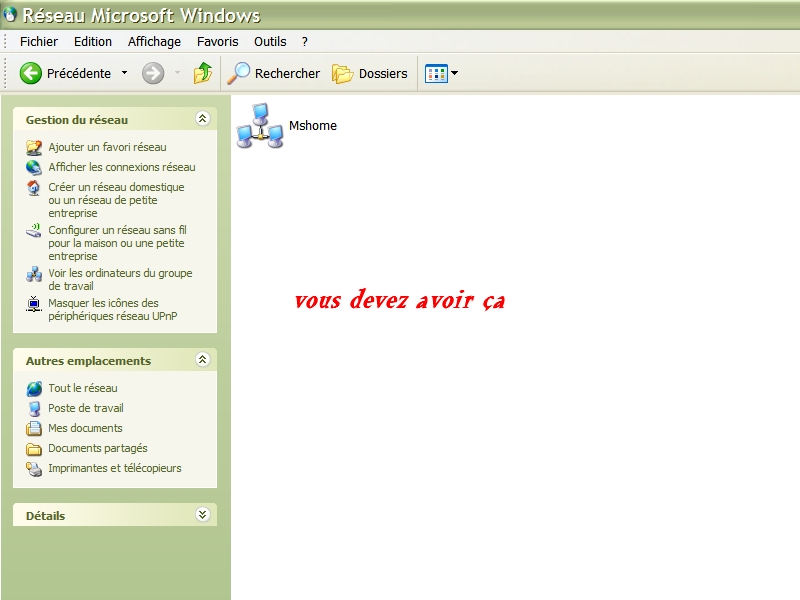Open the Précédente history dropdown arrow
The width and height of the screenshot is (800, 600).
tap(124, 73)
